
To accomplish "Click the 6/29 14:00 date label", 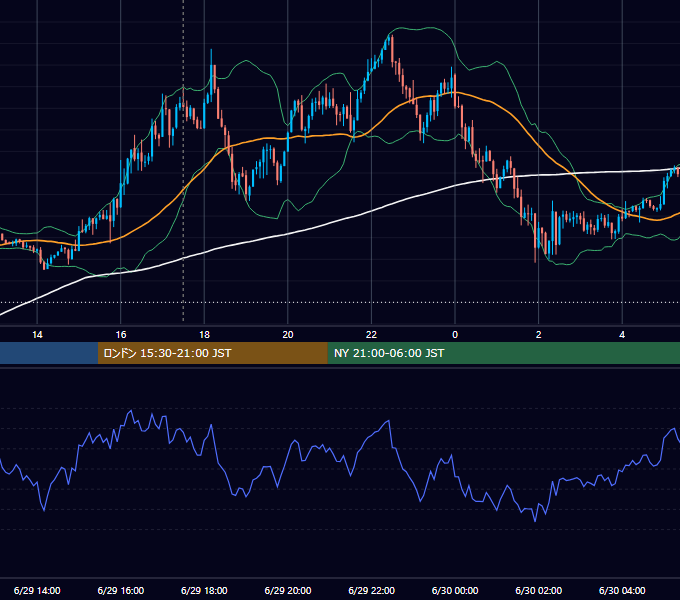I will coord(37,590).
